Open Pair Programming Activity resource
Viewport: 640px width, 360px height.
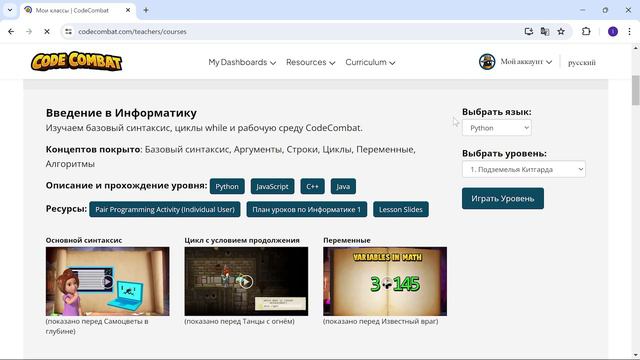pos(165,209)
